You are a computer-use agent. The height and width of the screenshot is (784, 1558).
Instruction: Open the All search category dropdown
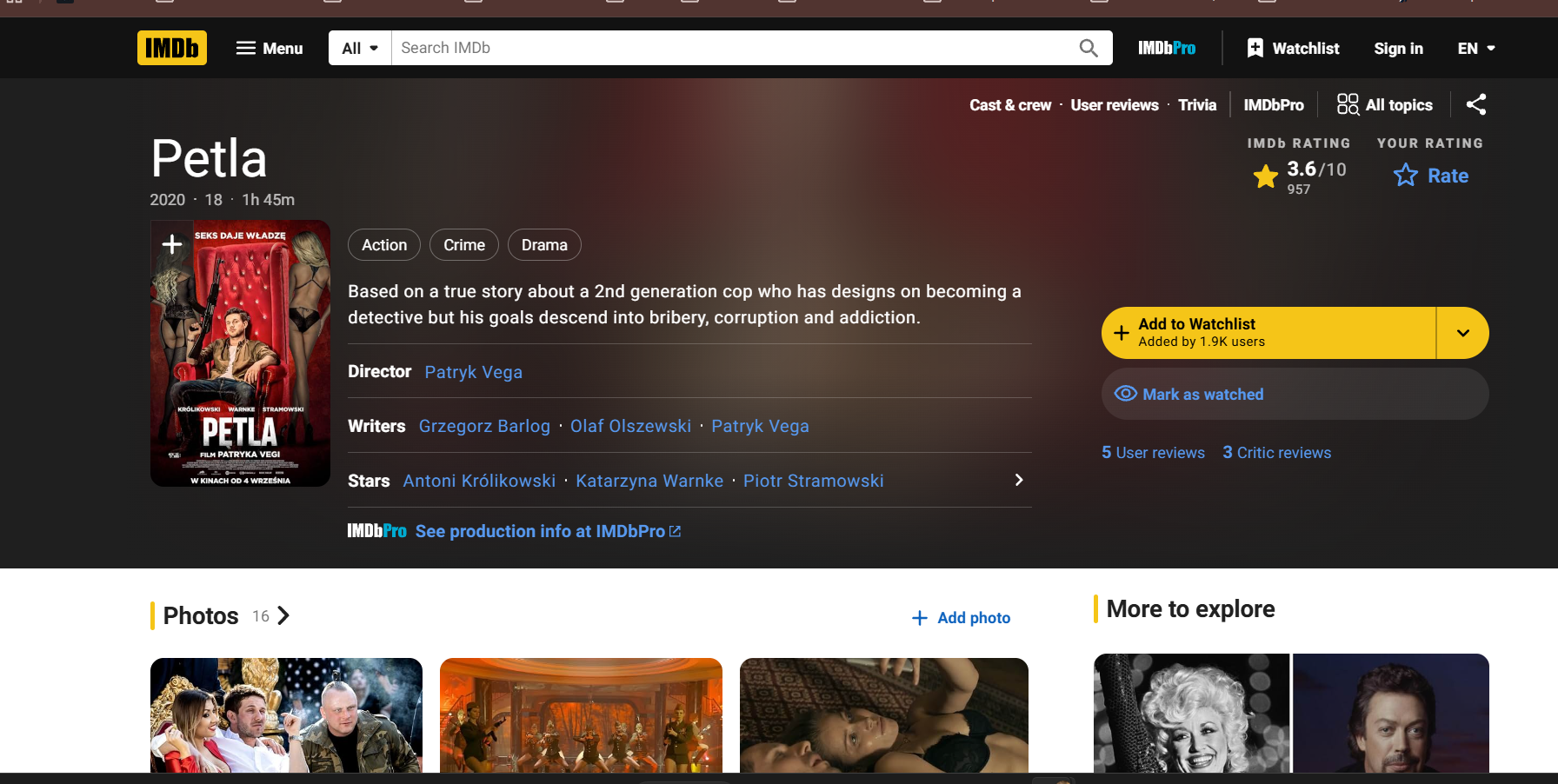pyautogui.click(x=360, y=48)
